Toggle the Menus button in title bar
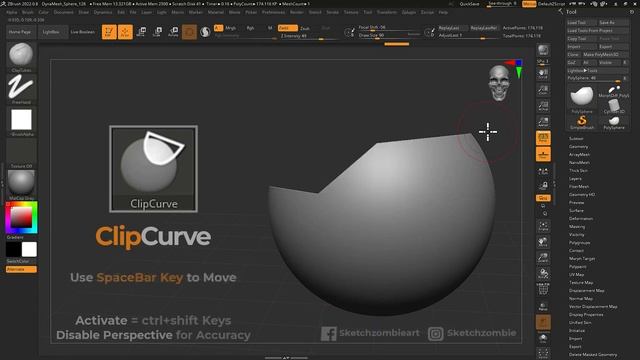 point(529,4)
